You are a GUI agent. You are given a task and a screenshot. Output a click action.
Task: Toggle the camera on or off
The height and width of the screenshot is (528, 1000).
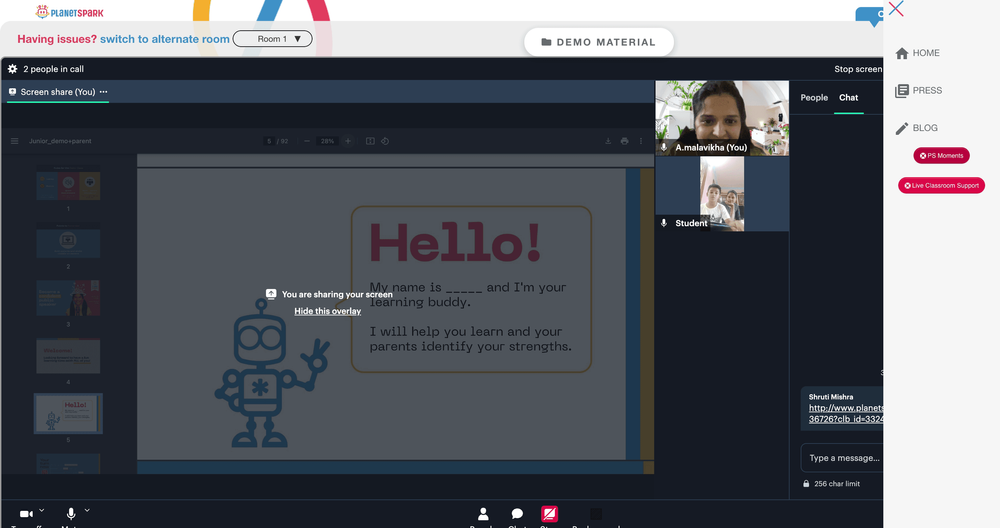pyautogui.click(x=26, y=514)
